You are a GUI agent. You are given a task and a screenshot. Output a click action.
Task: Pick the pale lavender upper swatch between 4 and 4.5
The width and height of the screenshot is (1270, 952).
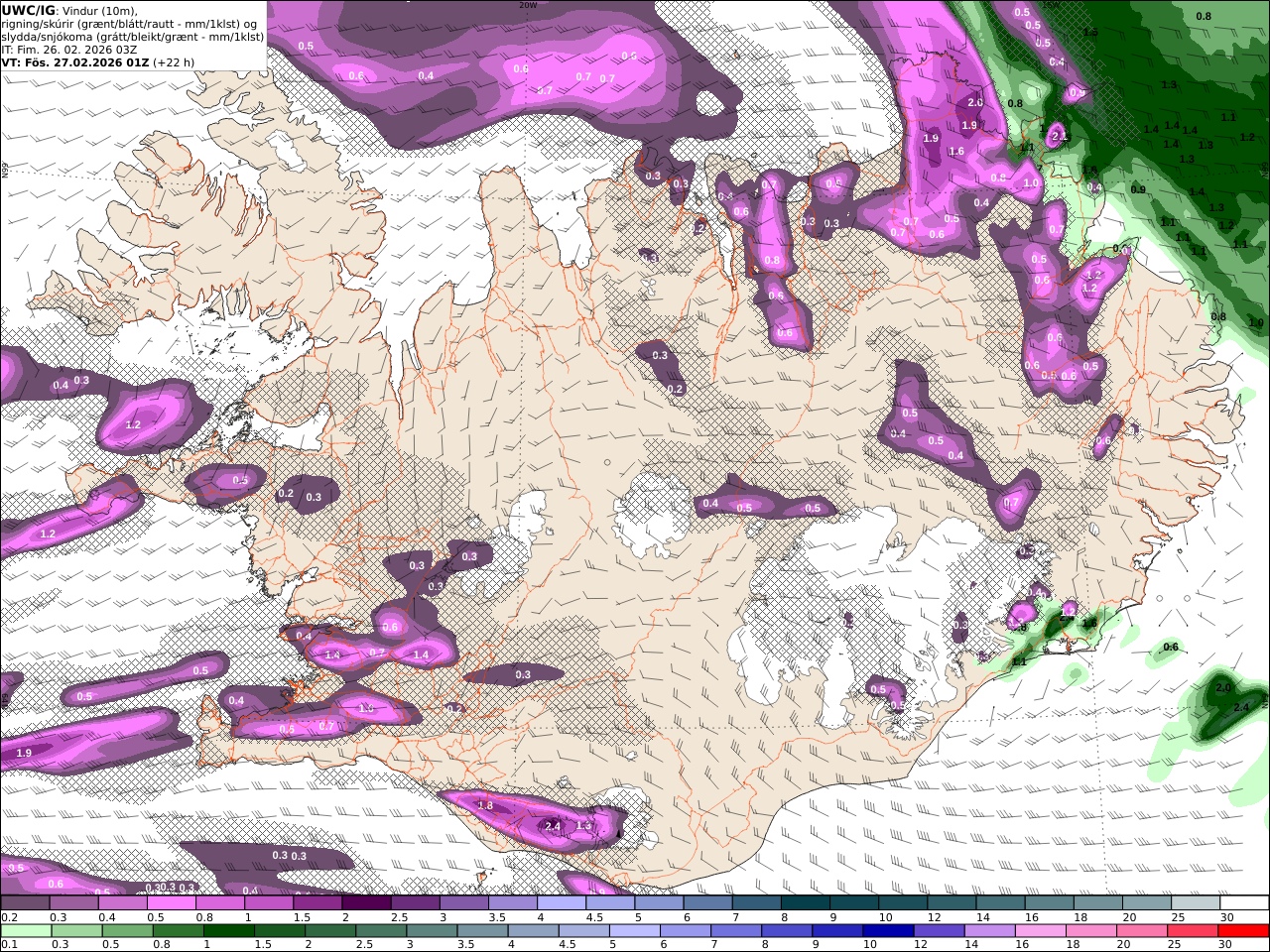pyautogui.click(x=562, y=903)
